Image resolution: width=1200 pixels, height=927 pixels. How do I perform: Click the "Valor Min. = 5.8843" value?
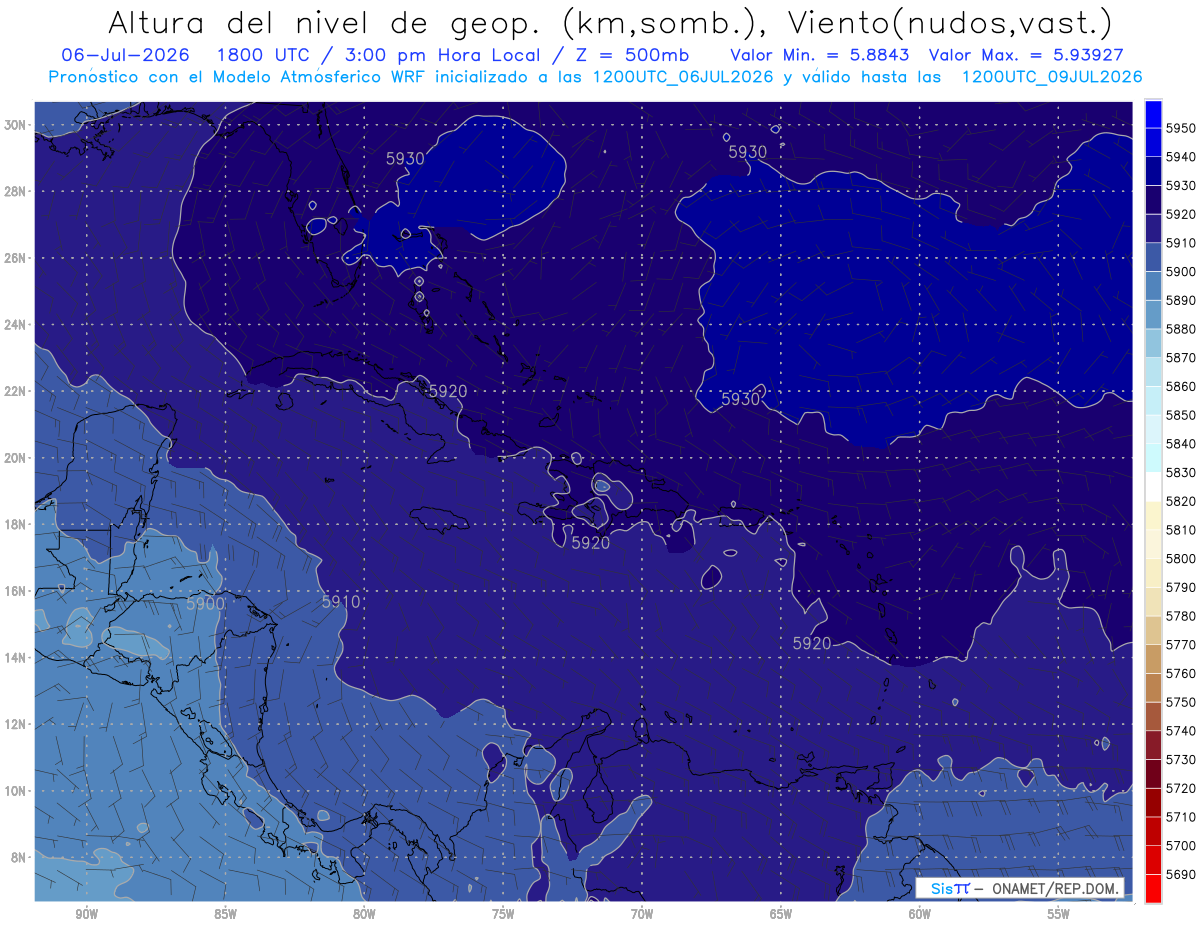point(820,56)
